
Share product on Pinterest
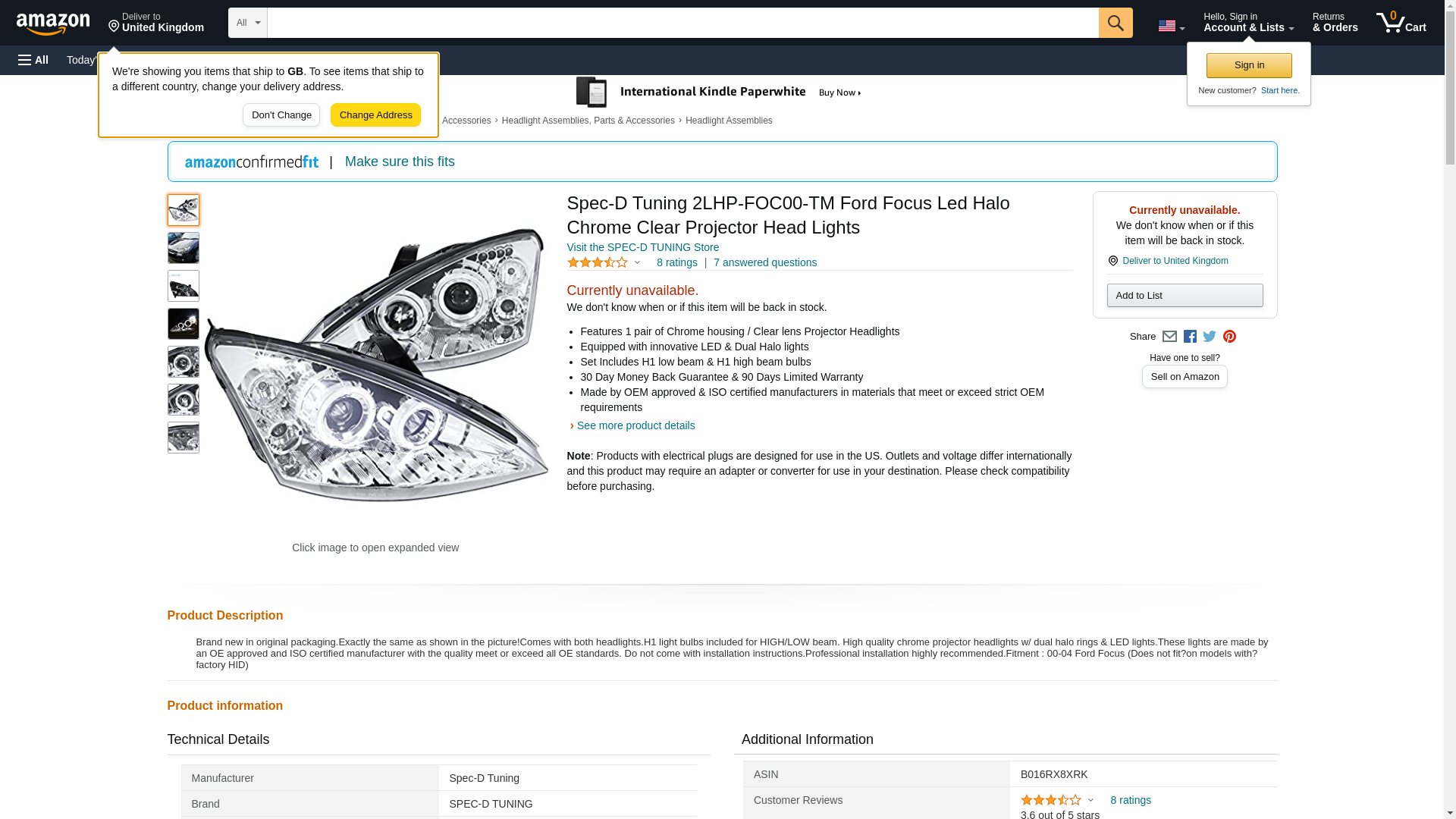pyautogui.click(x=1229, y=337)
